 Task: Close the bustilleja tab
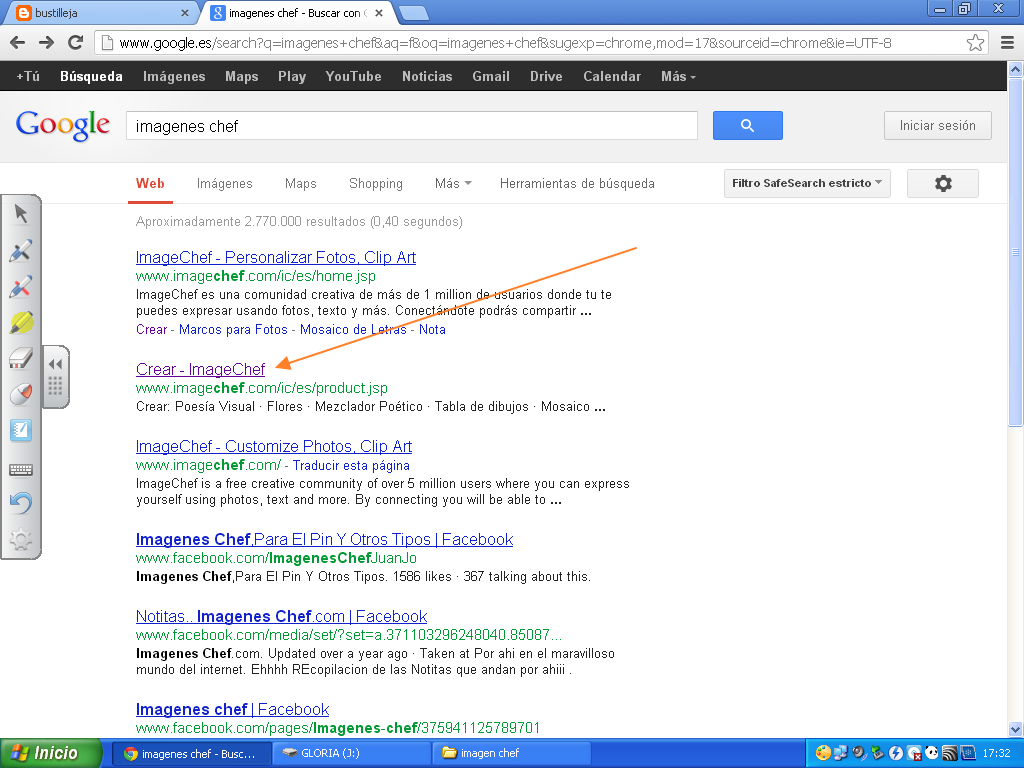[184, 13]
